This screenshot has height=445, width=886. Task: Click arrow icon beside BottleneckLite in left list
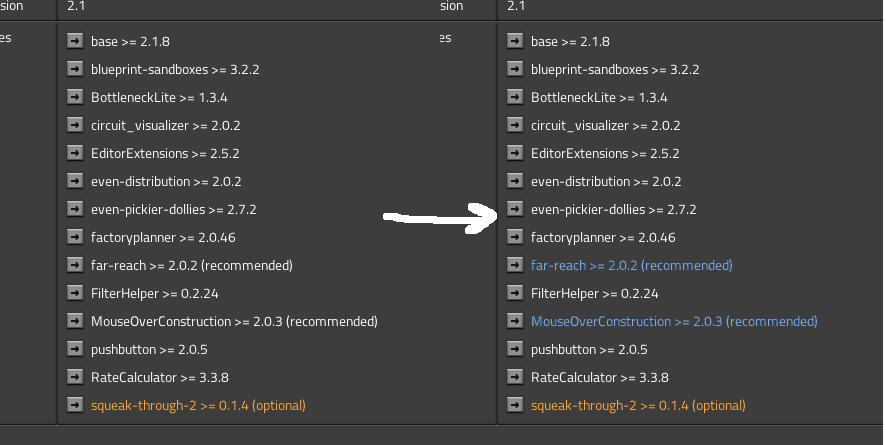[x=75, y=97]
